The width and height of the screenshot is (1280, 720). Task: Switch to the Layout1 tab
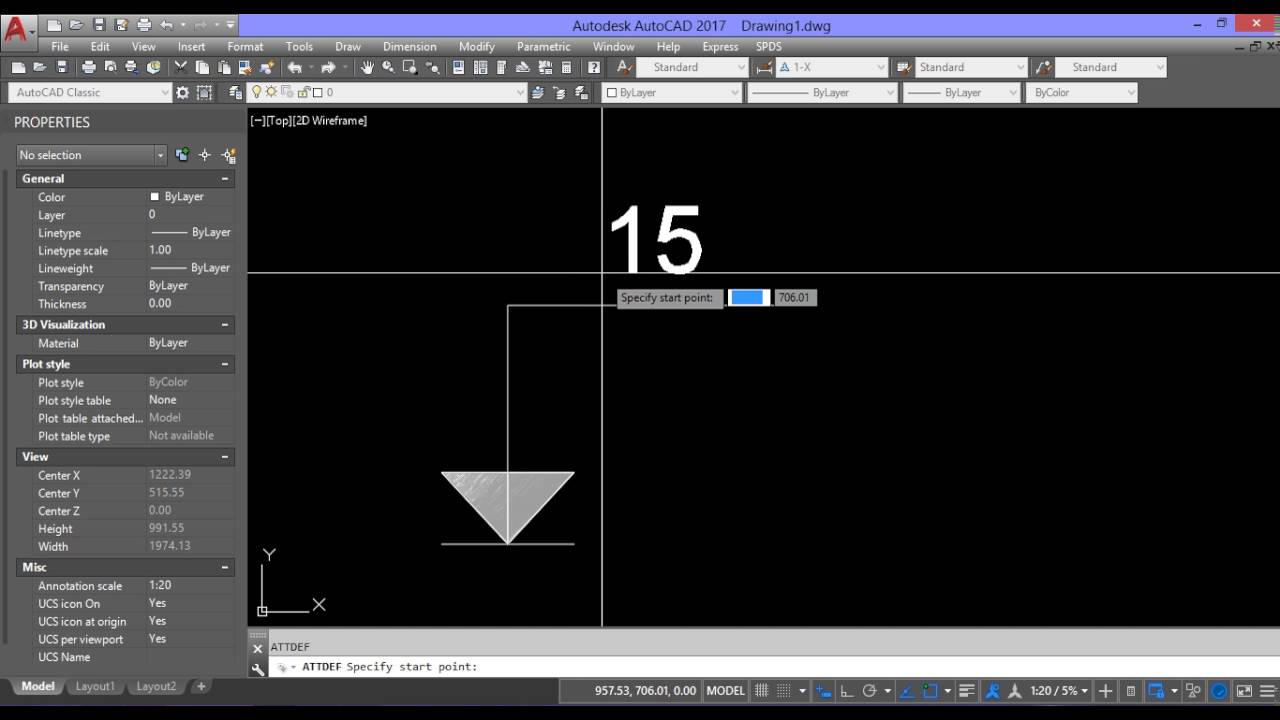click(x=95, y=686)
